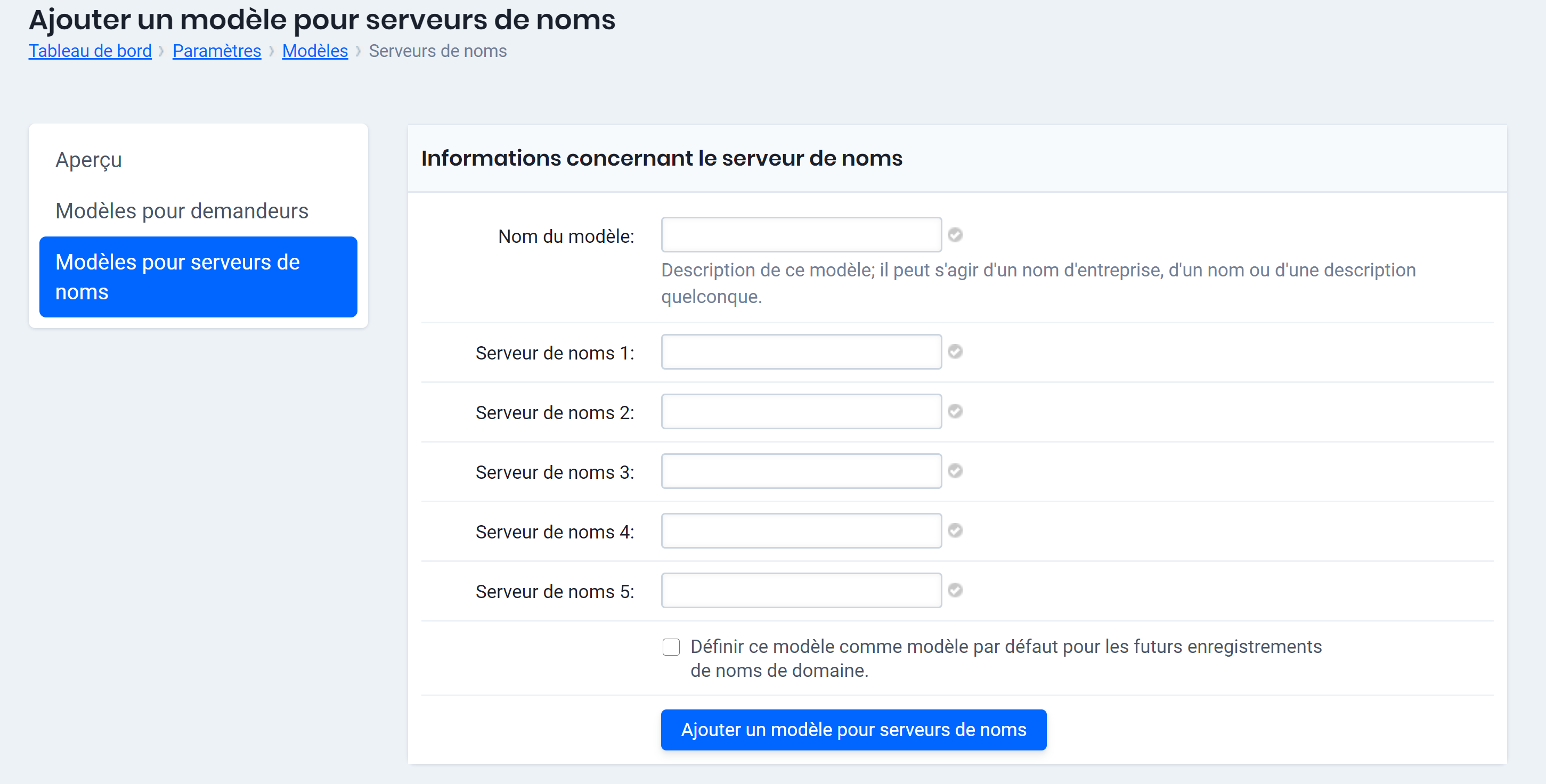Click the checkmark icon next to Serveur de noms 1
This screenshot has height=784, width=1546.
click(955, 352)
